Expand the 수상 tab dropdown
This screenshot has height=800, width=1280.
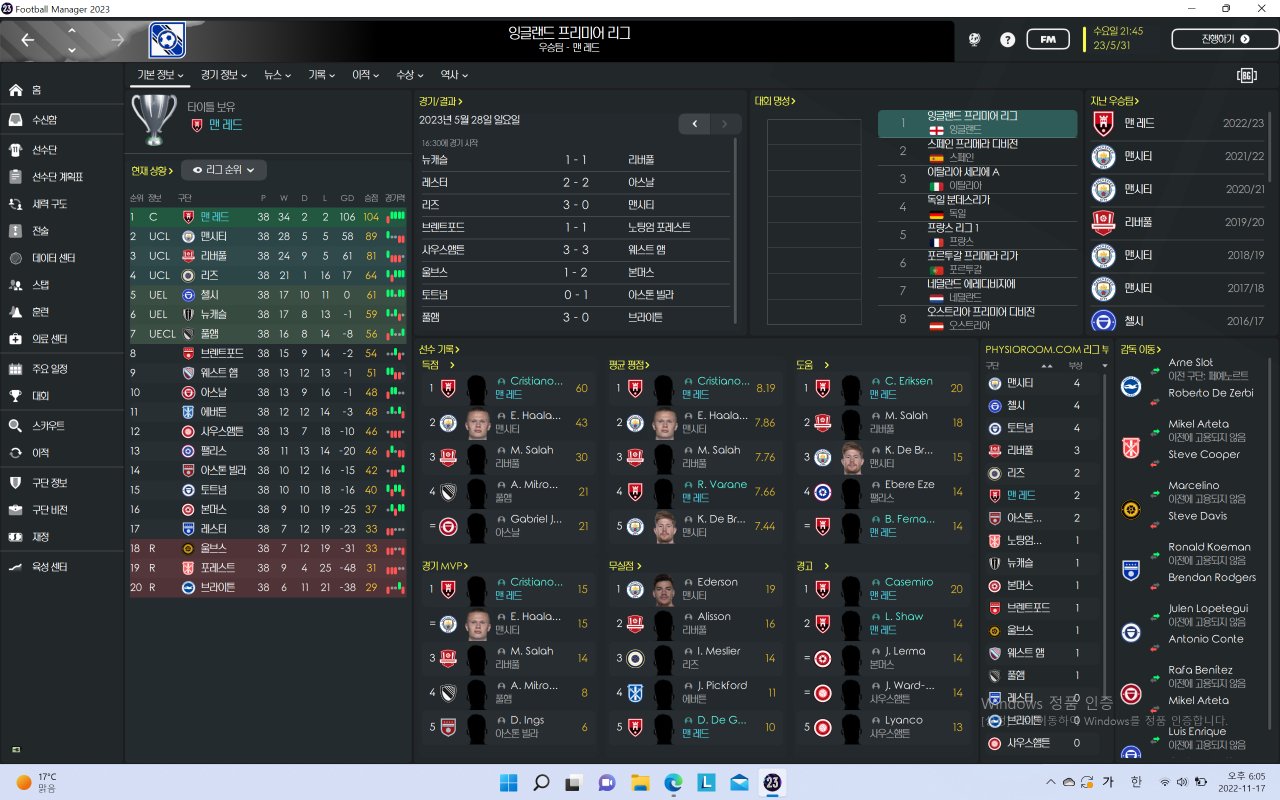410,75
